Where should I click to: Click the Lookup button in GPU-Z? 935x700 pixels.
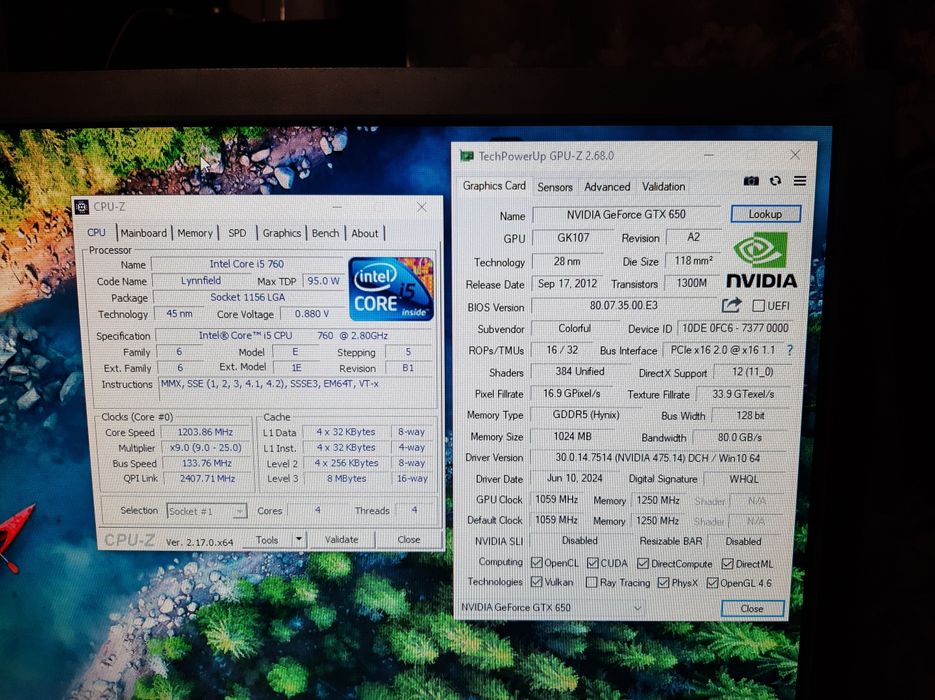tap(766, 214)
